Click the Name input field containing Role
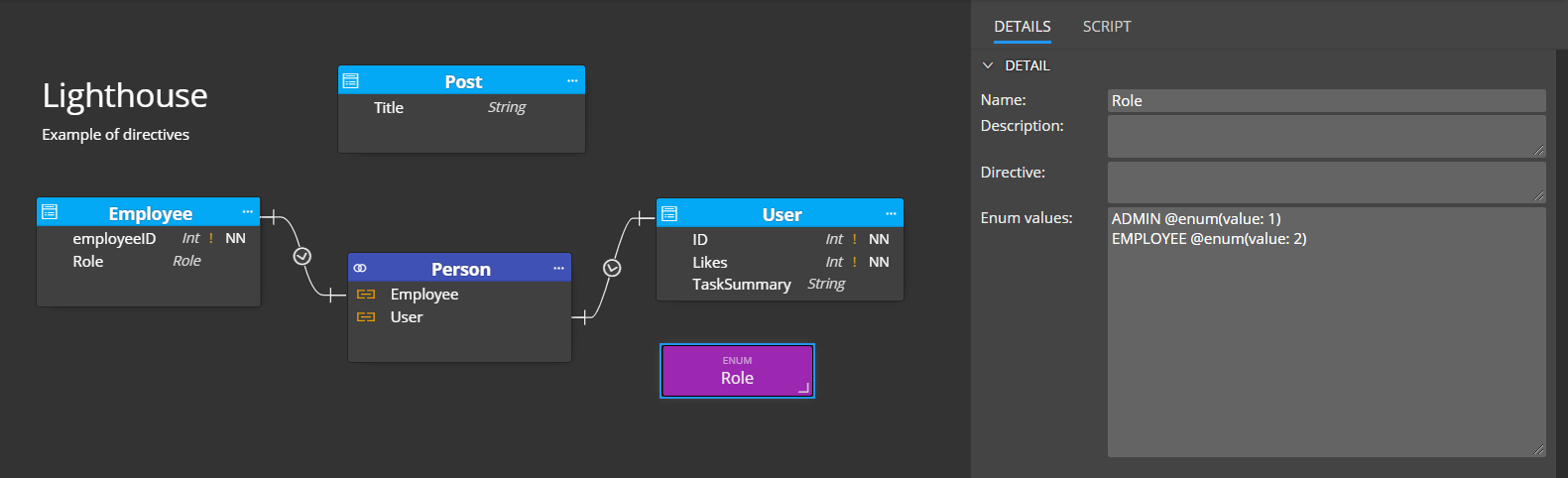The height and width of the screenshot is (478, 1568). (x=1327, y=100)
